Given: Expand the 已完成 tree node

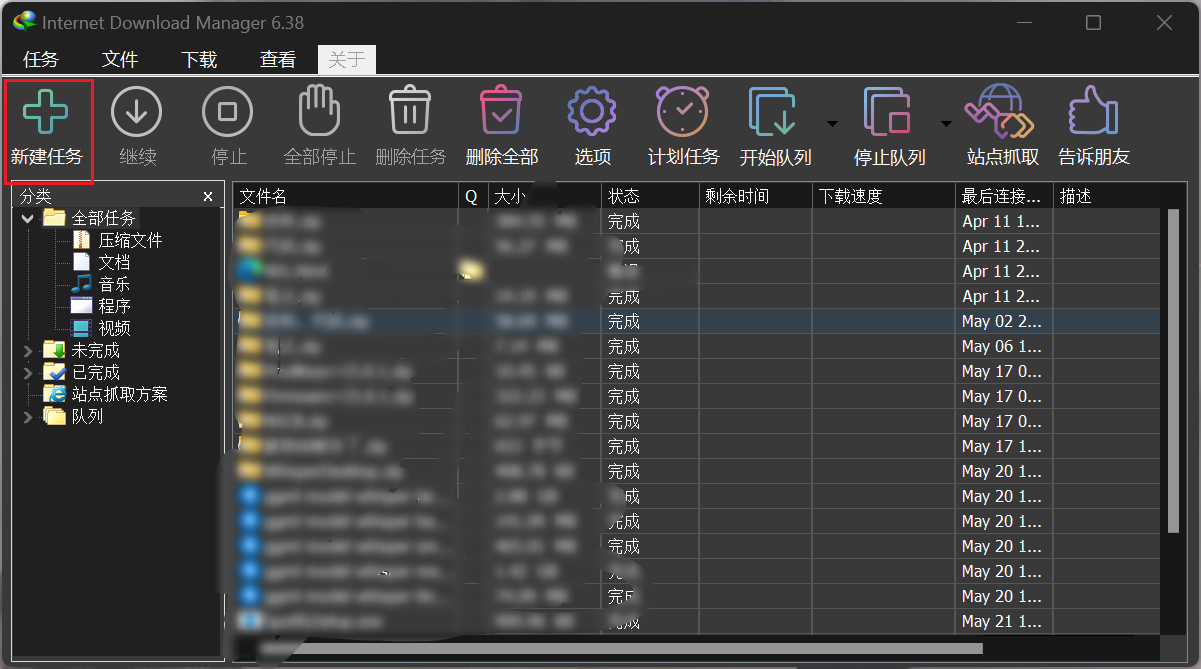Looking at the screenshot, I should coord(28,372).
